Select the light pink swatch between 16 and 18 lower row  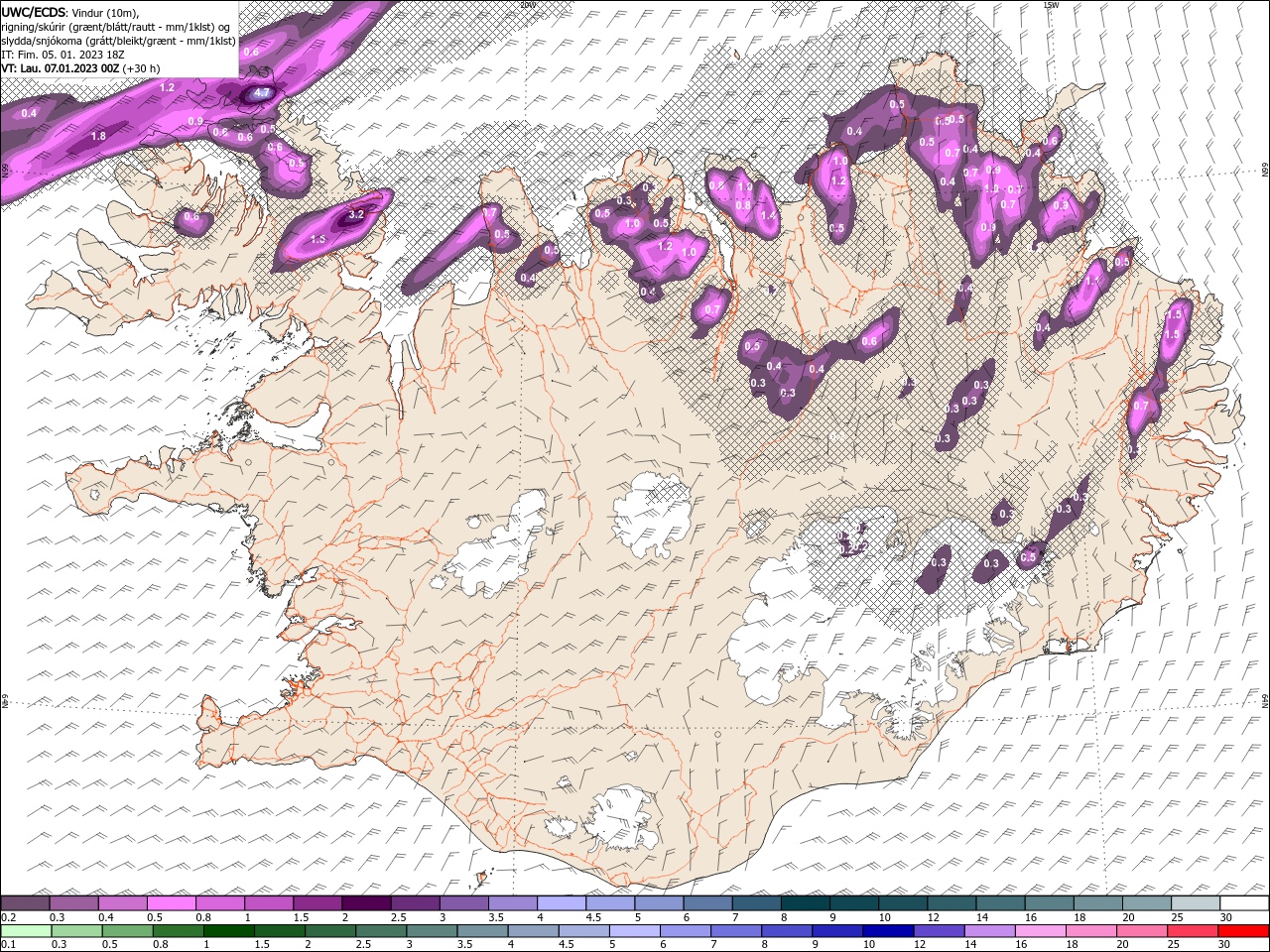pos(1040,931)
